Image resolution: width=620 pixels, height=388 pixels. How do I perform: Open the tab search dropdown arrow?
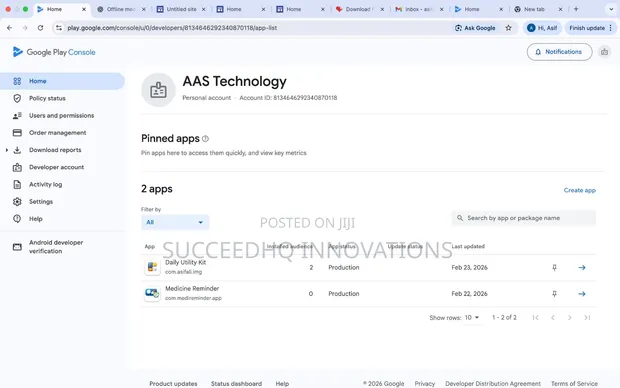[x=611, y=9]
